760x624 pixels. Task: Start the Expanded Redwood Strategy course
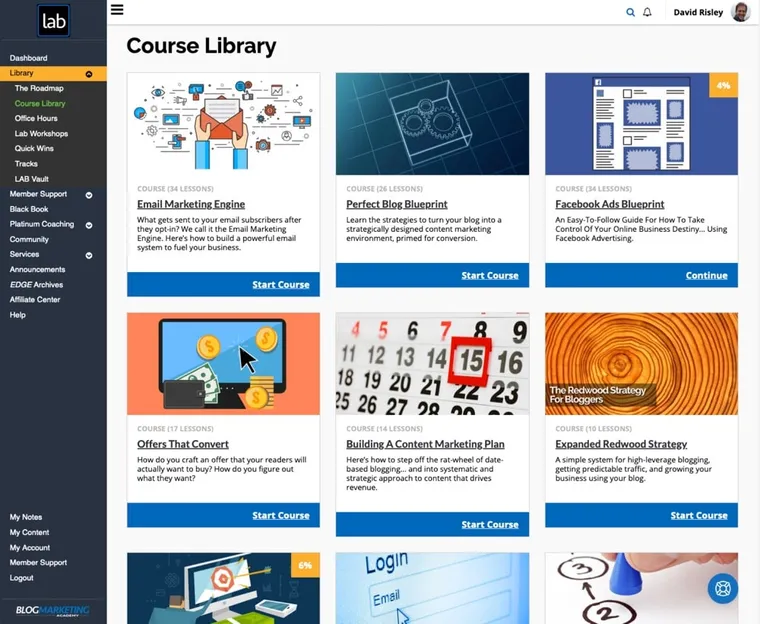699,515
